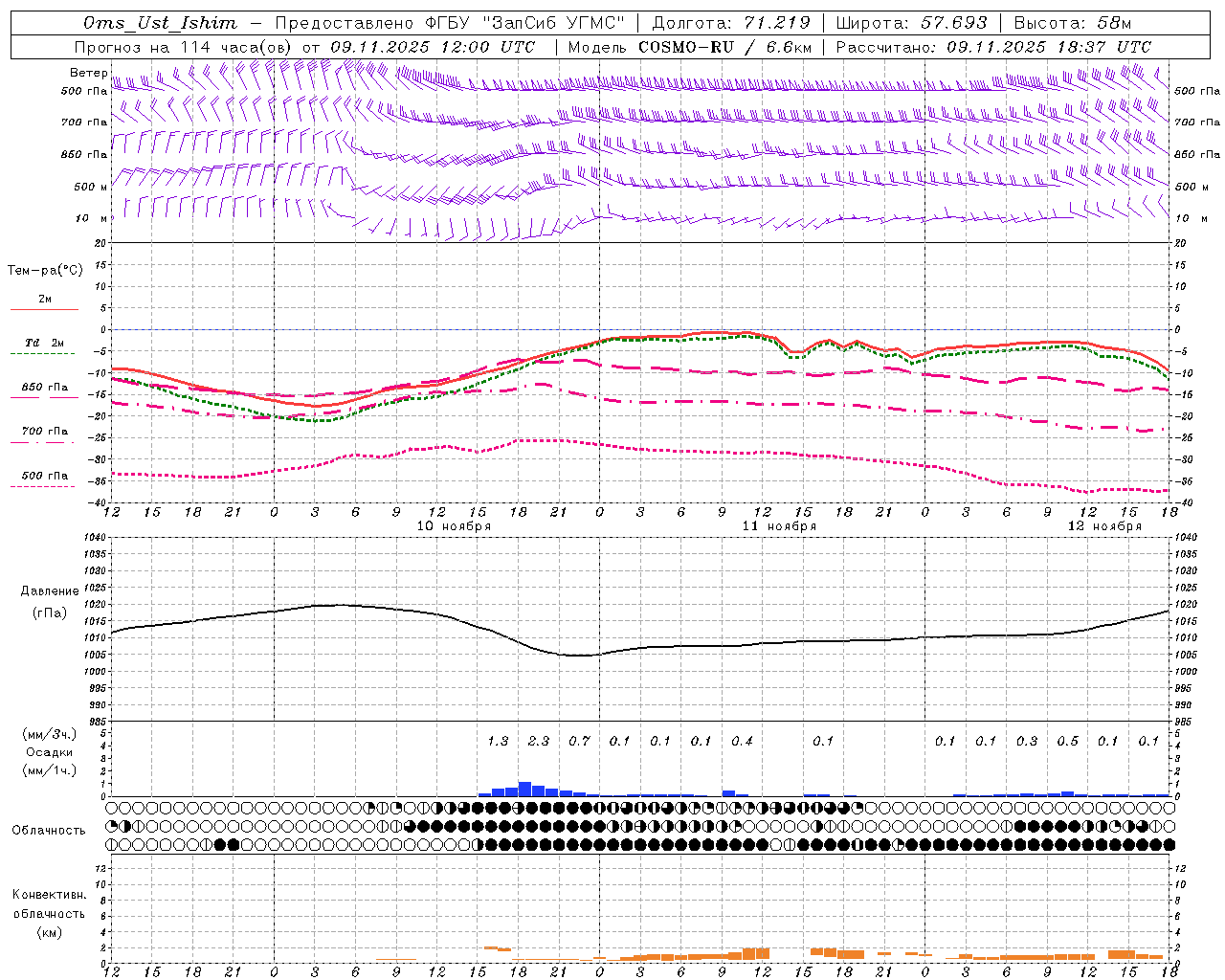Click the right 10 м wind level label
1225x980 pixels.
click(x=1191, y=218)
